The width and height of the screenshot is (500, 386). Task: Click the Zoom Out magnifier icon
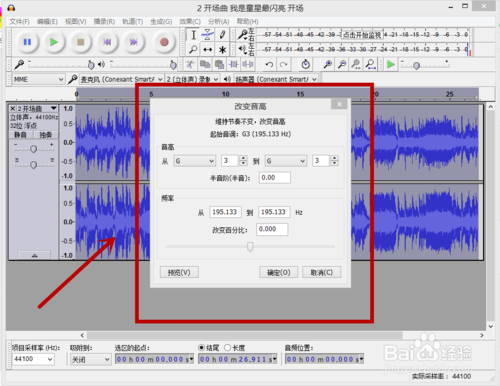click(x=342, y=64)
